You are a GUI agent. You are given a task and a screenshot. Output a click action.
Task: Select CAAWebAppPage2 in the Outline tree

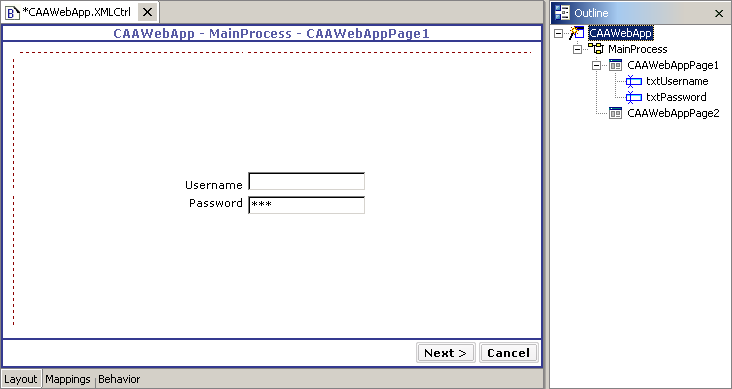[673, 113]
